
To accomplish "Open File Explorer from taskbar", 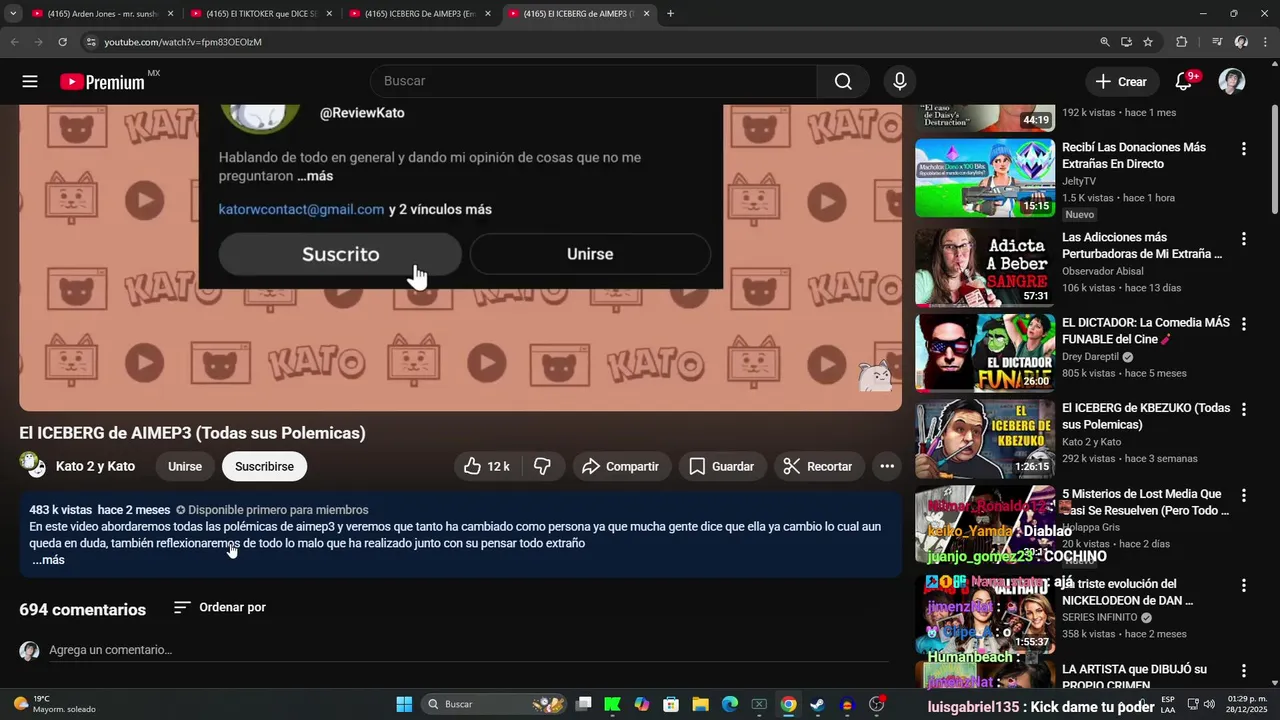I will tap(700, 704).
